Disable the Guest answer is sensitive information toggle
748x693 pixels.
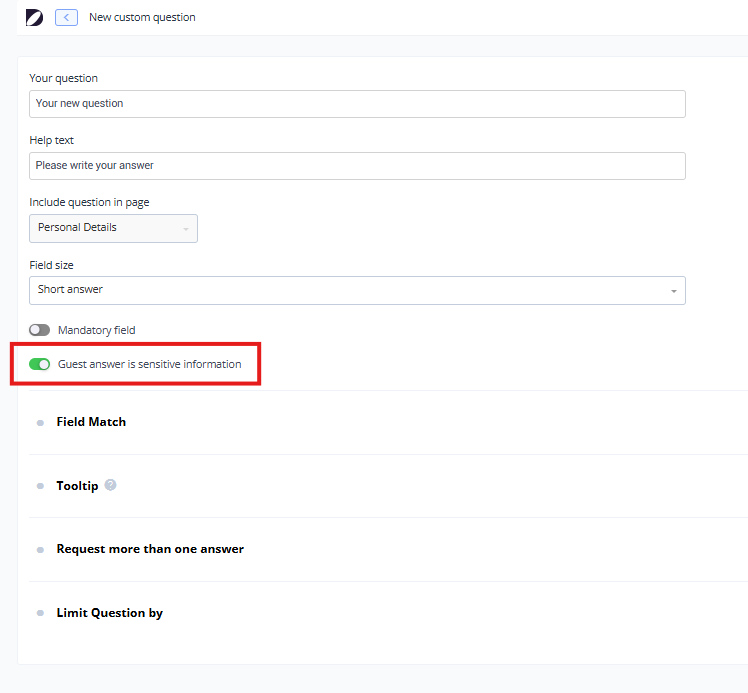point(40,364)
